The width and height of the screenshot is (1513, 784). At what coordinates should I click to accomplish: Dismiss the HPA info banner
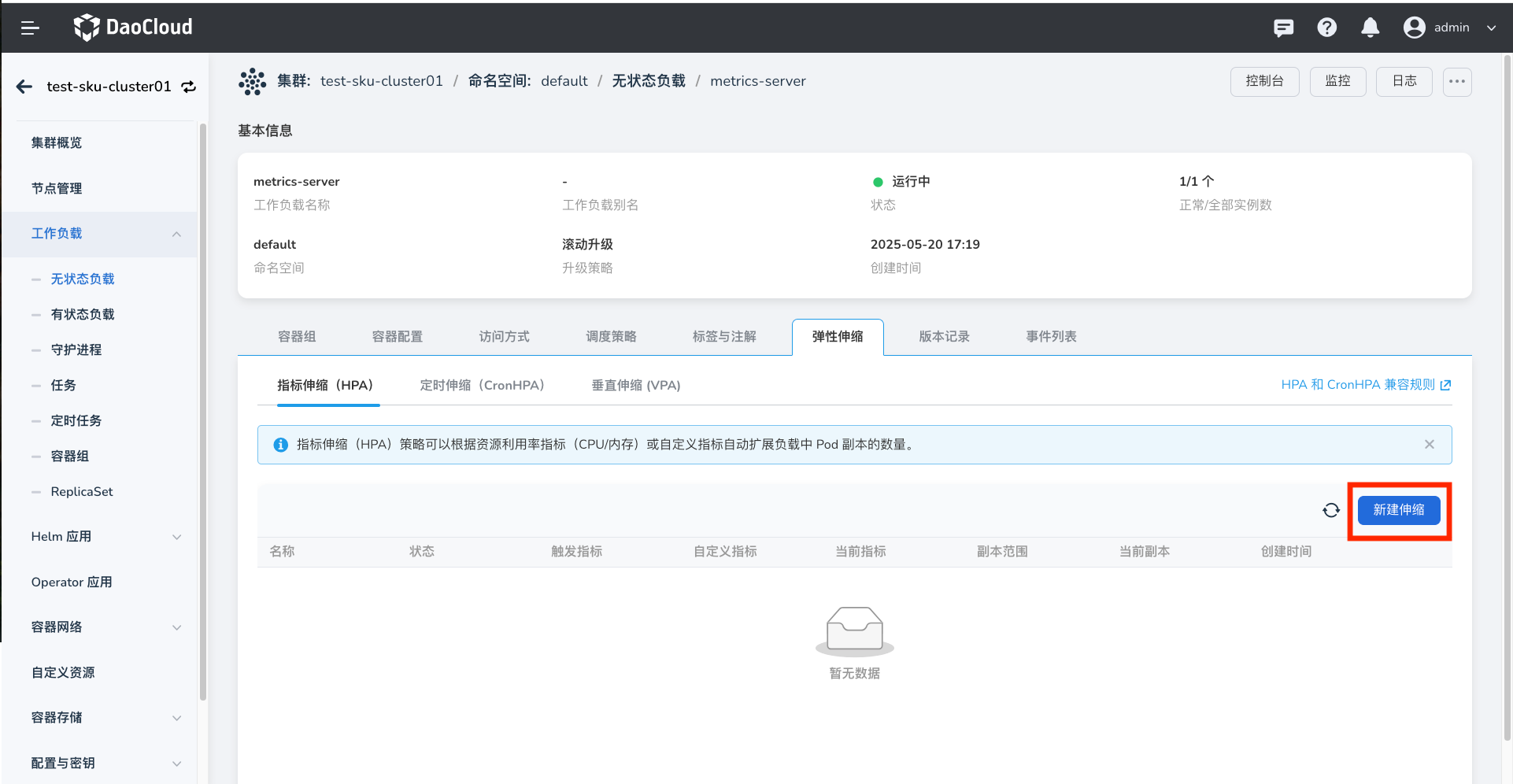coord(1429,445)
